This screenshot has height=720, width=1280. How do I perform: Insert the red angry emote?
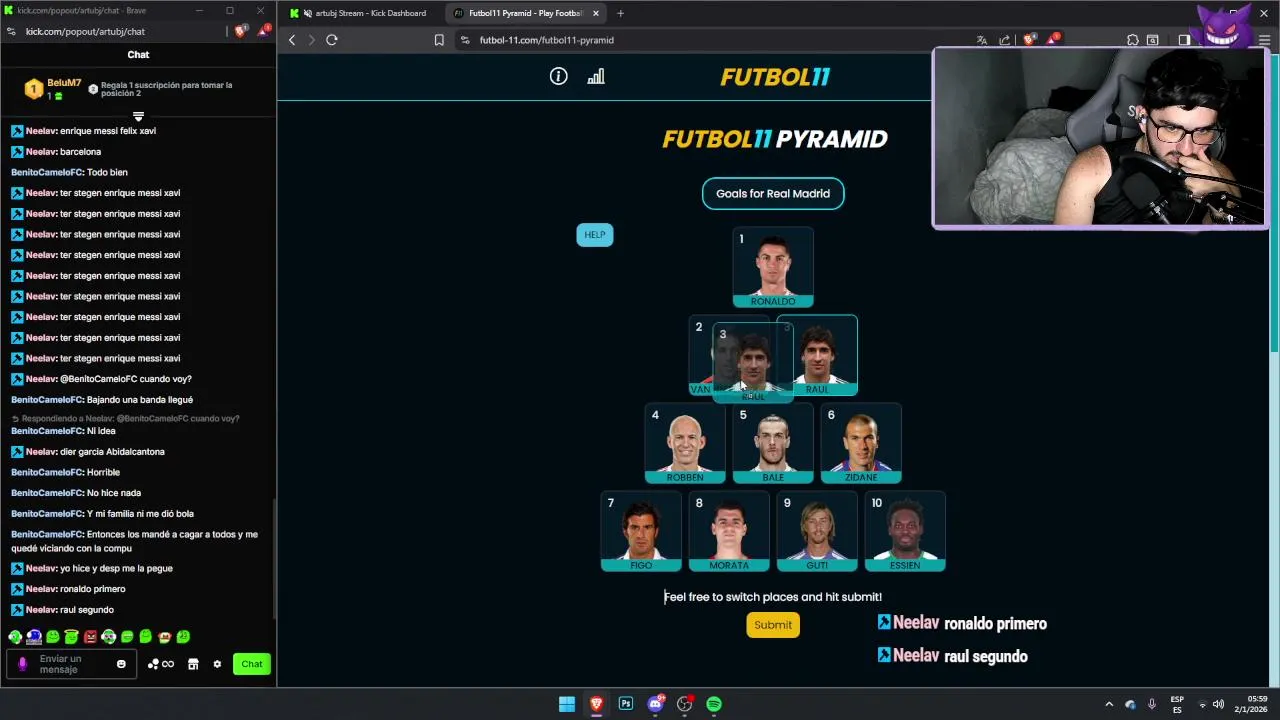(90, 636)
